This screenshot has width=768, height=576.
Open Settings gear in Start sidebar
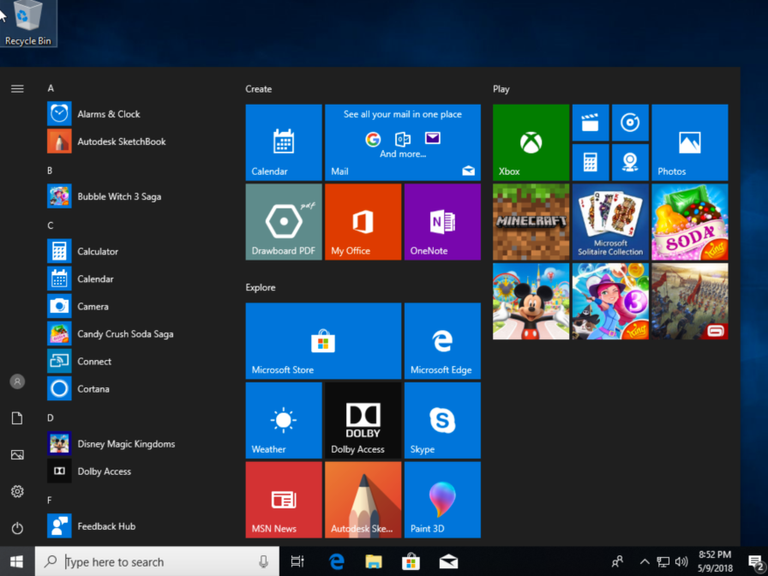coord(17,491)
